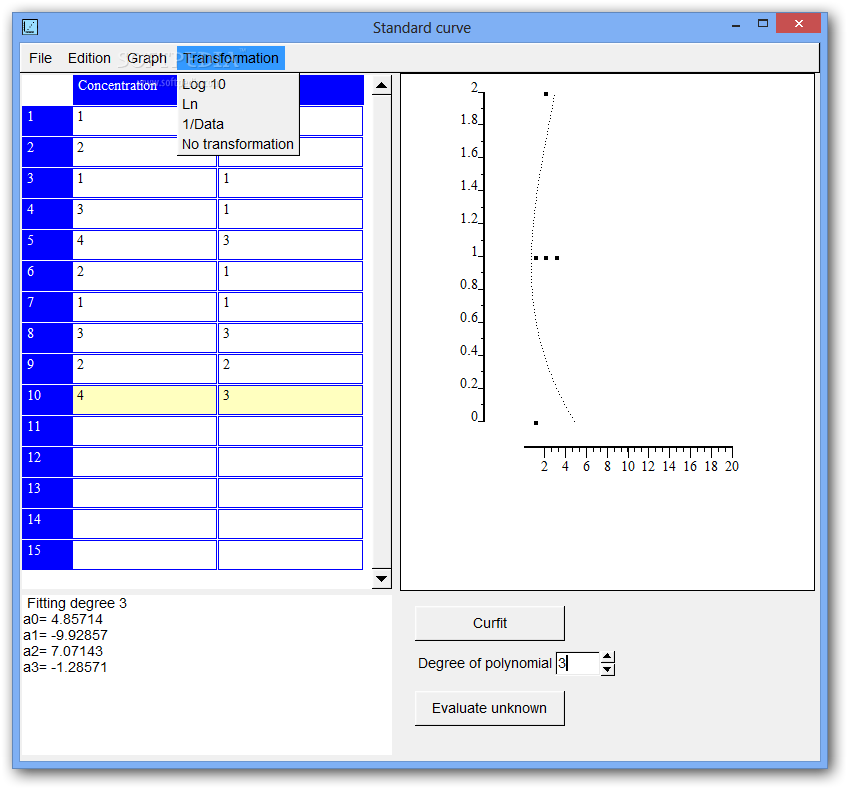Select row 1 header

click(x=47, y=121)
